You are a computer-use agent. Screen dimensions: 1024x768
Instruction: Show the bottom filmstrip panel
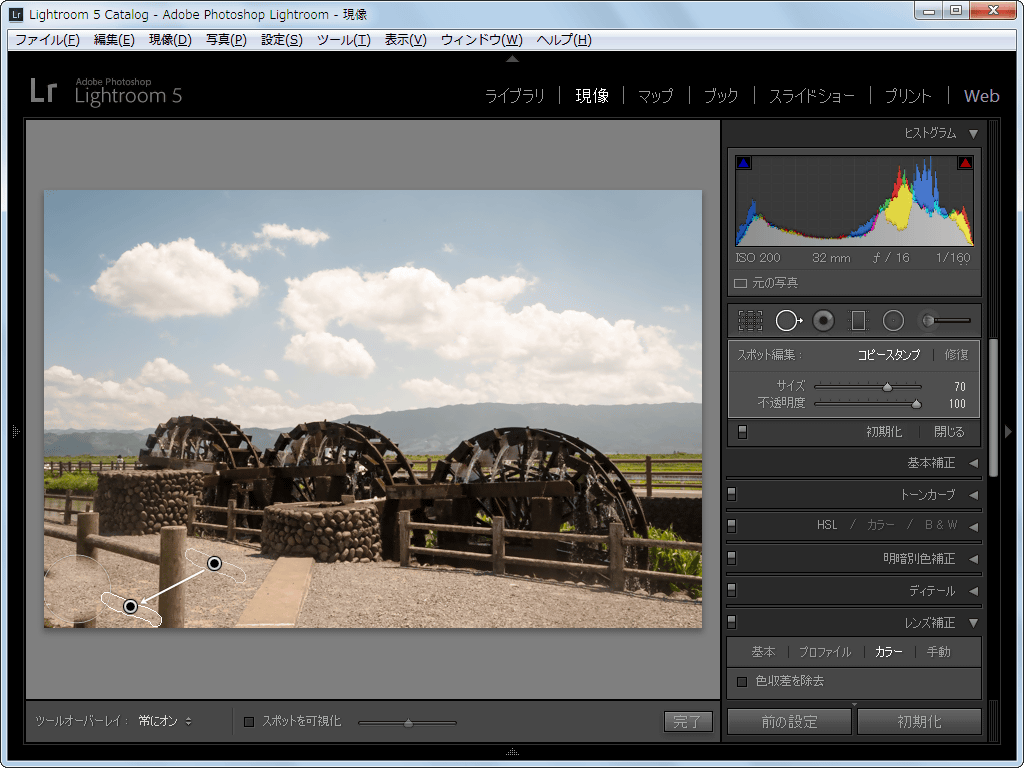coord(513,752)
